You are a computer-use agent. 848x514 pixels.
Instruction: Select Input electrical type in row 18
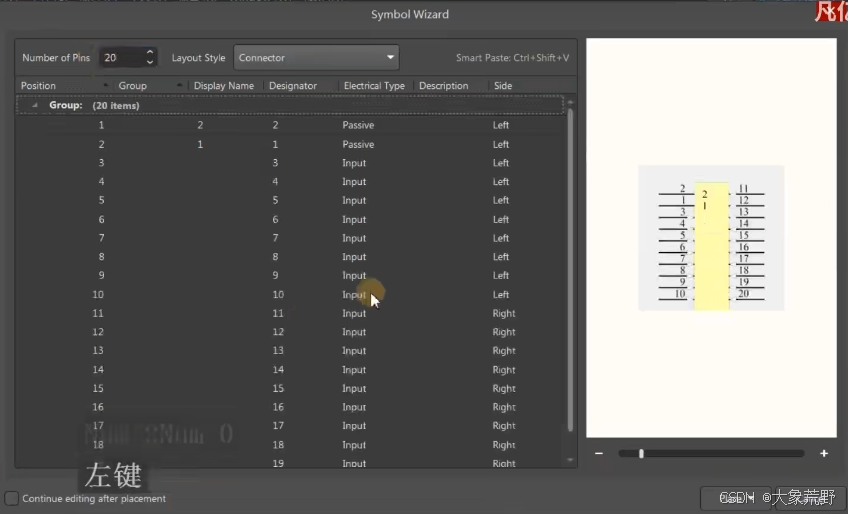(x=354, y=445)
